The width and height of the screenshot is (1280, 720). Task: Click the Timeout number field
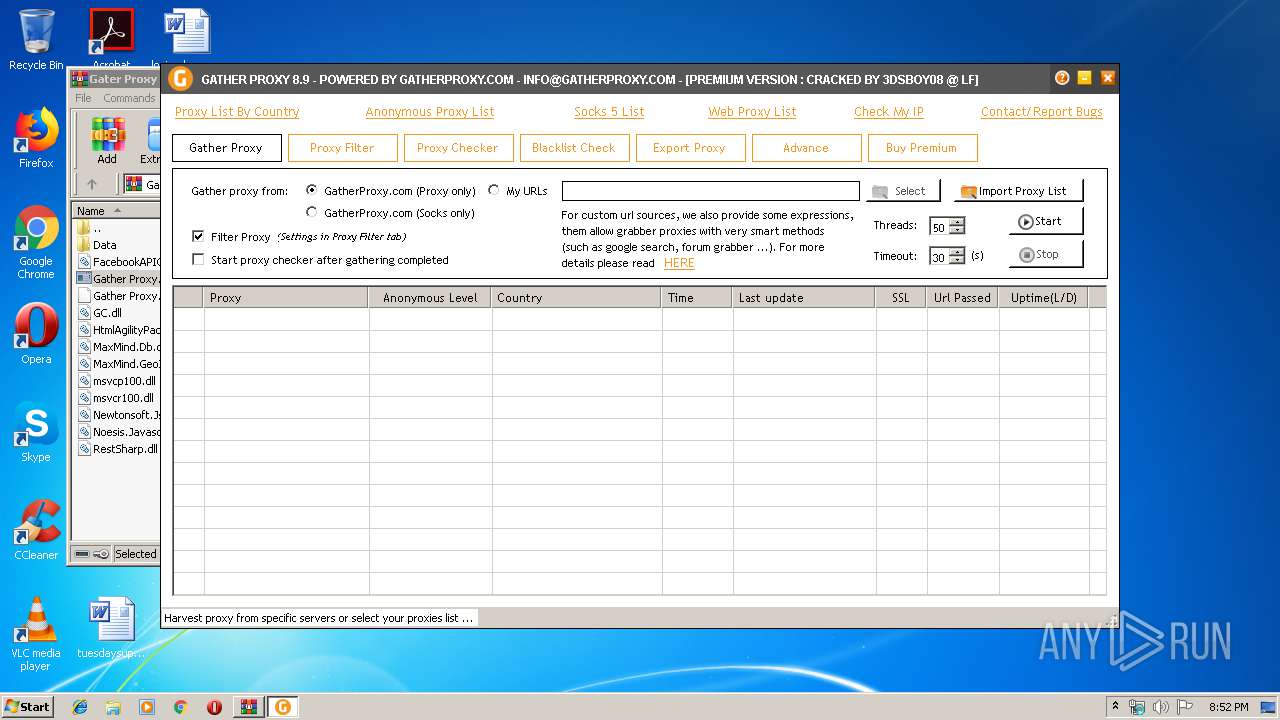(x=939, y=257)
